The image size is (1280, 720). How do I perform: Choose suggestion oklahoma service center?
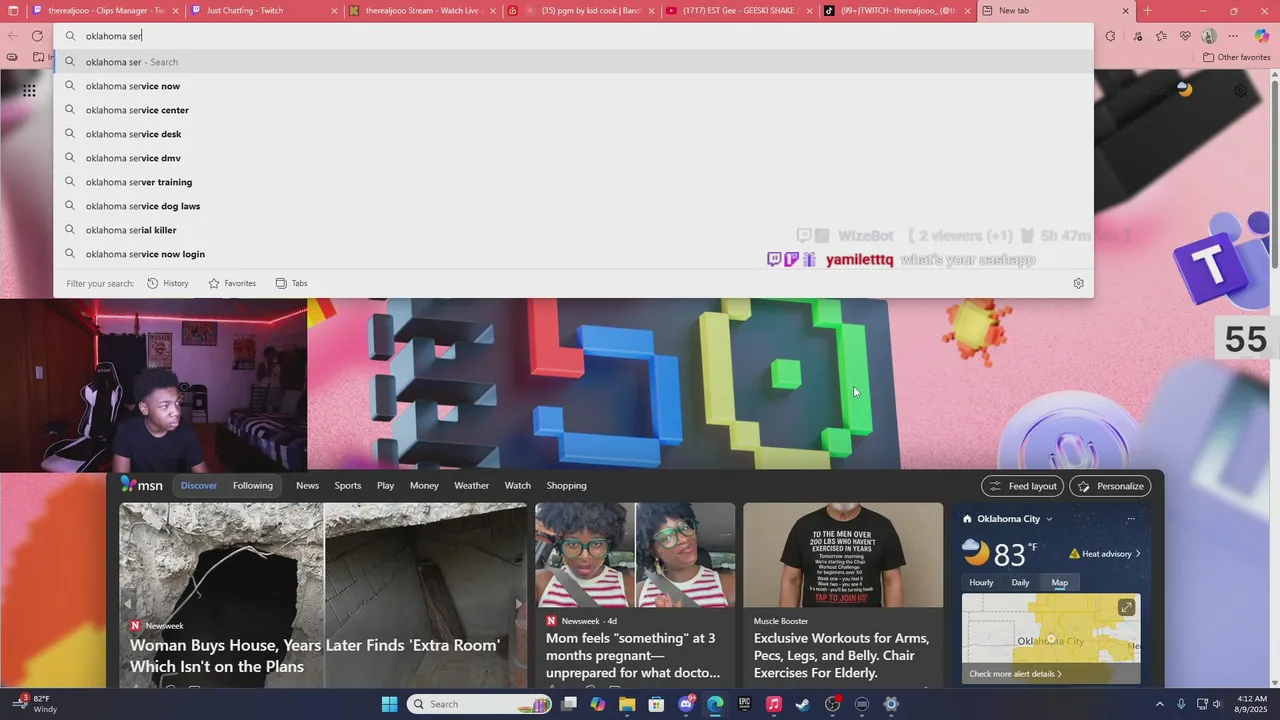click(x=573, y=110)
